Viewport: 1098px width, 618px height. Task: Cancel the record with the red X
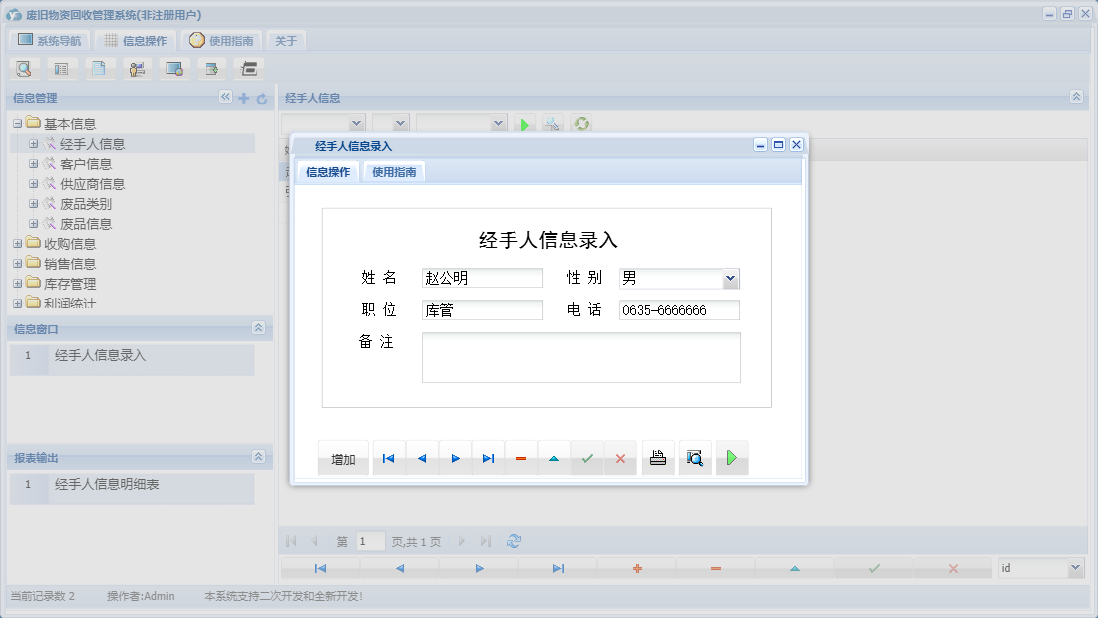coord(620,457)
